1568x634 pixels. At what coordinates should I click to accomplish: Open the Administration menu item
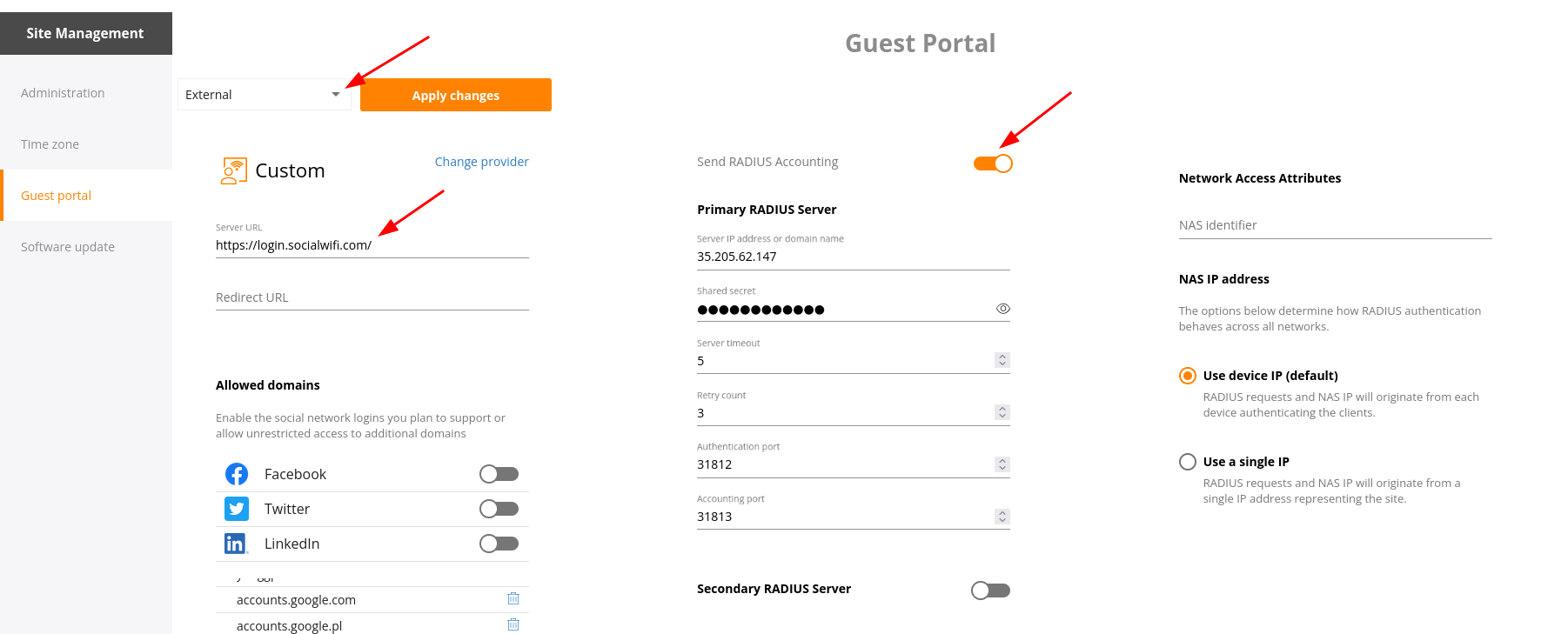pos(63,93)
